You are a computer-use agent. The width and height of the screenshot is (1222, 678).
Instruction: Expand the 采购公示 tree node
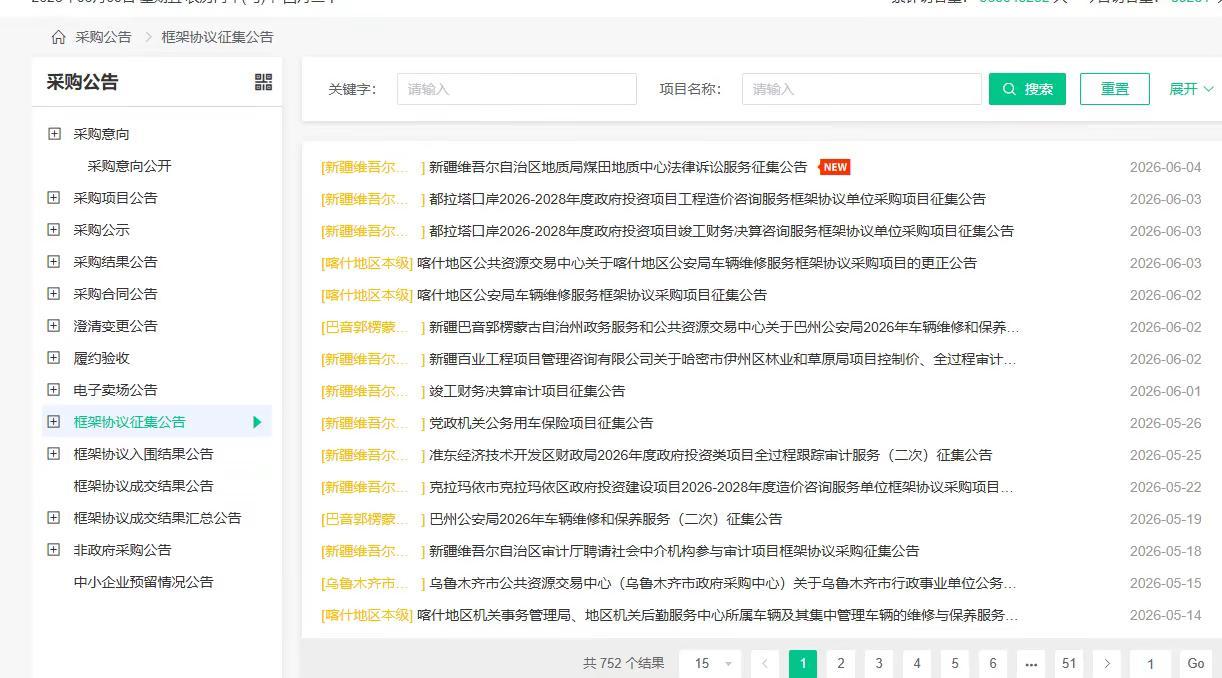(x=54, y=230)
